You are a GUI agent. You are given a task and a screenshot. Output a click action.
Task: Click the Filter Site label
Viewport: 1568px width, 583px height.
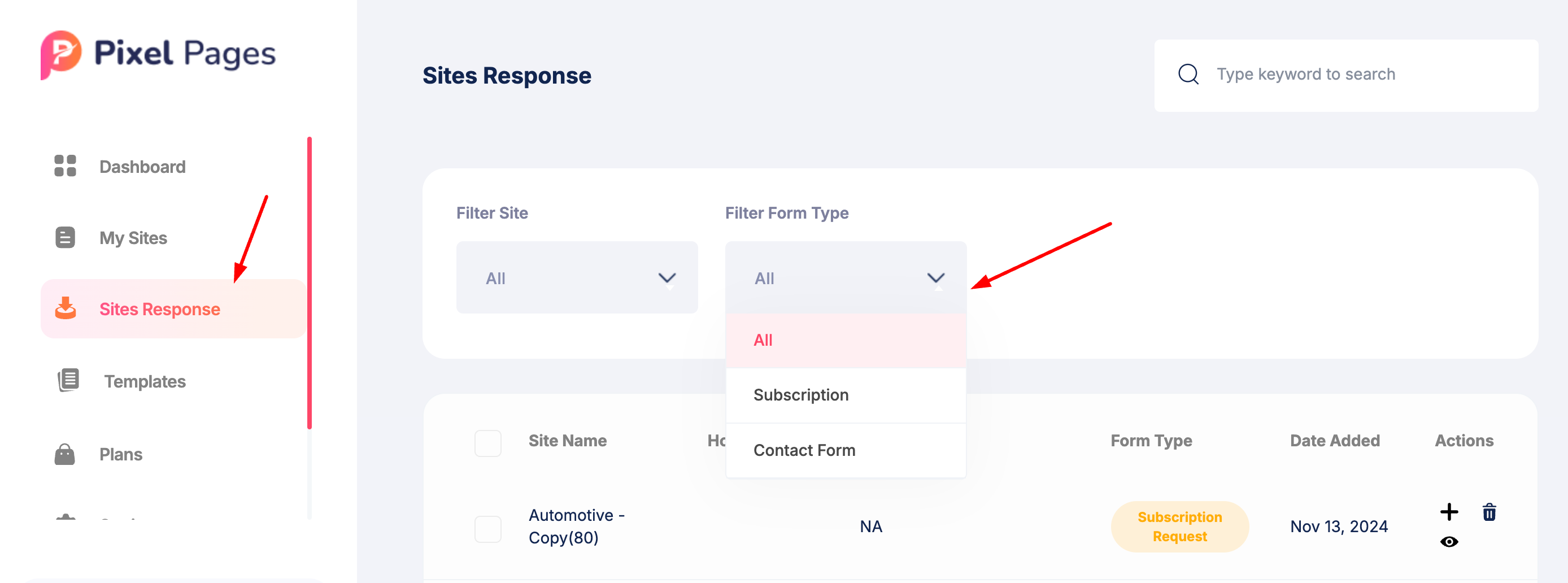tap(492, 212)
